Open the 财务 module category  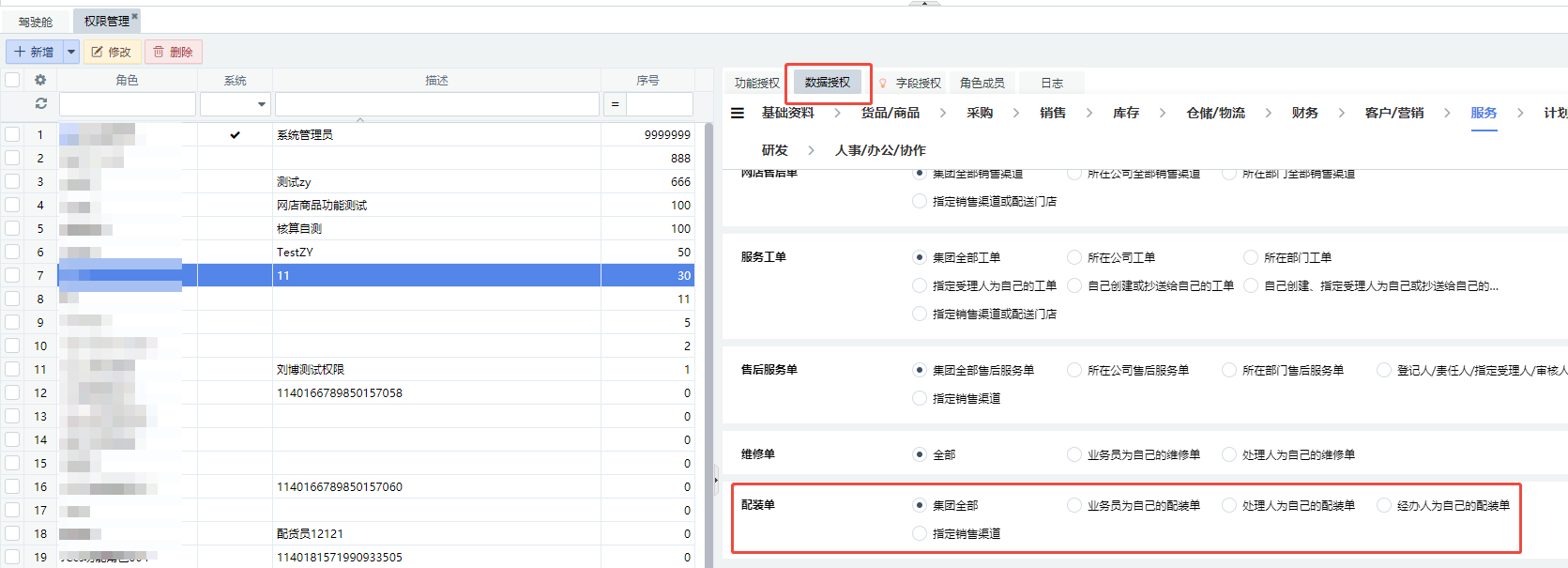(x=1304, y=113)
